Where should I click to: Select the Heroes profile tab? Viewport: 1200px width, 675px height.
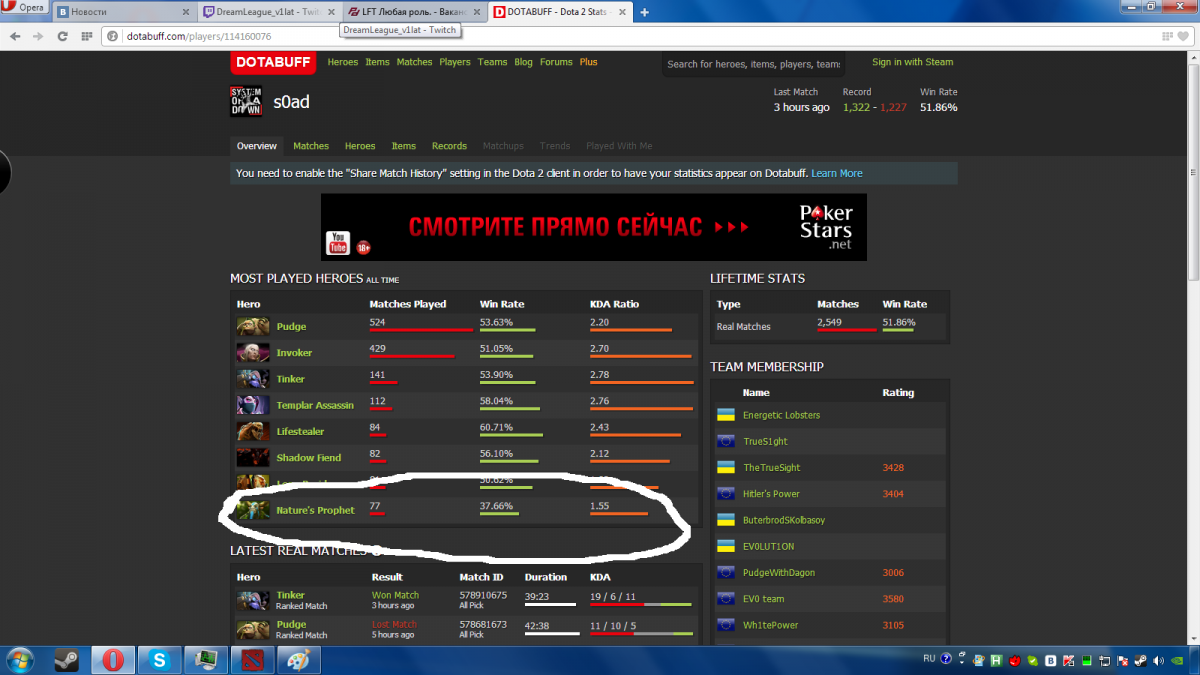[x=360, y=146]
